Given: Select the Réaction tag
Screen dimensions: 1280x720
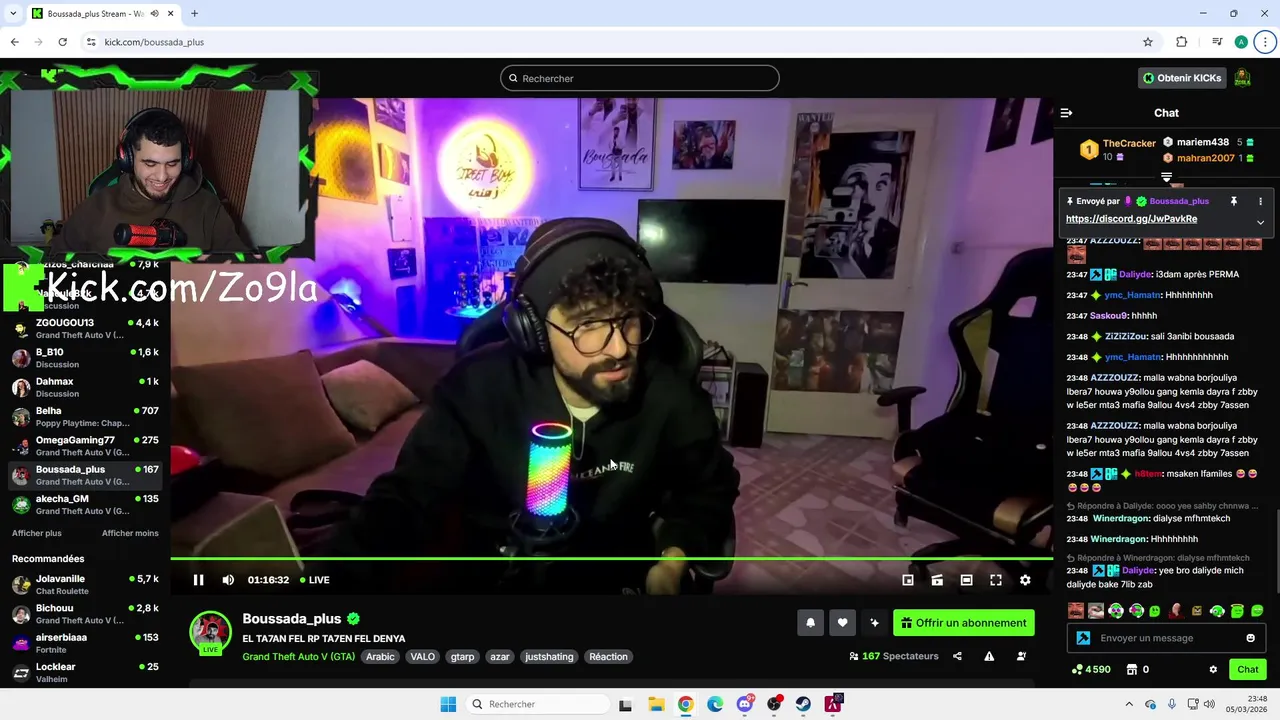Looking at the screenshot, I should pos(608,657).
